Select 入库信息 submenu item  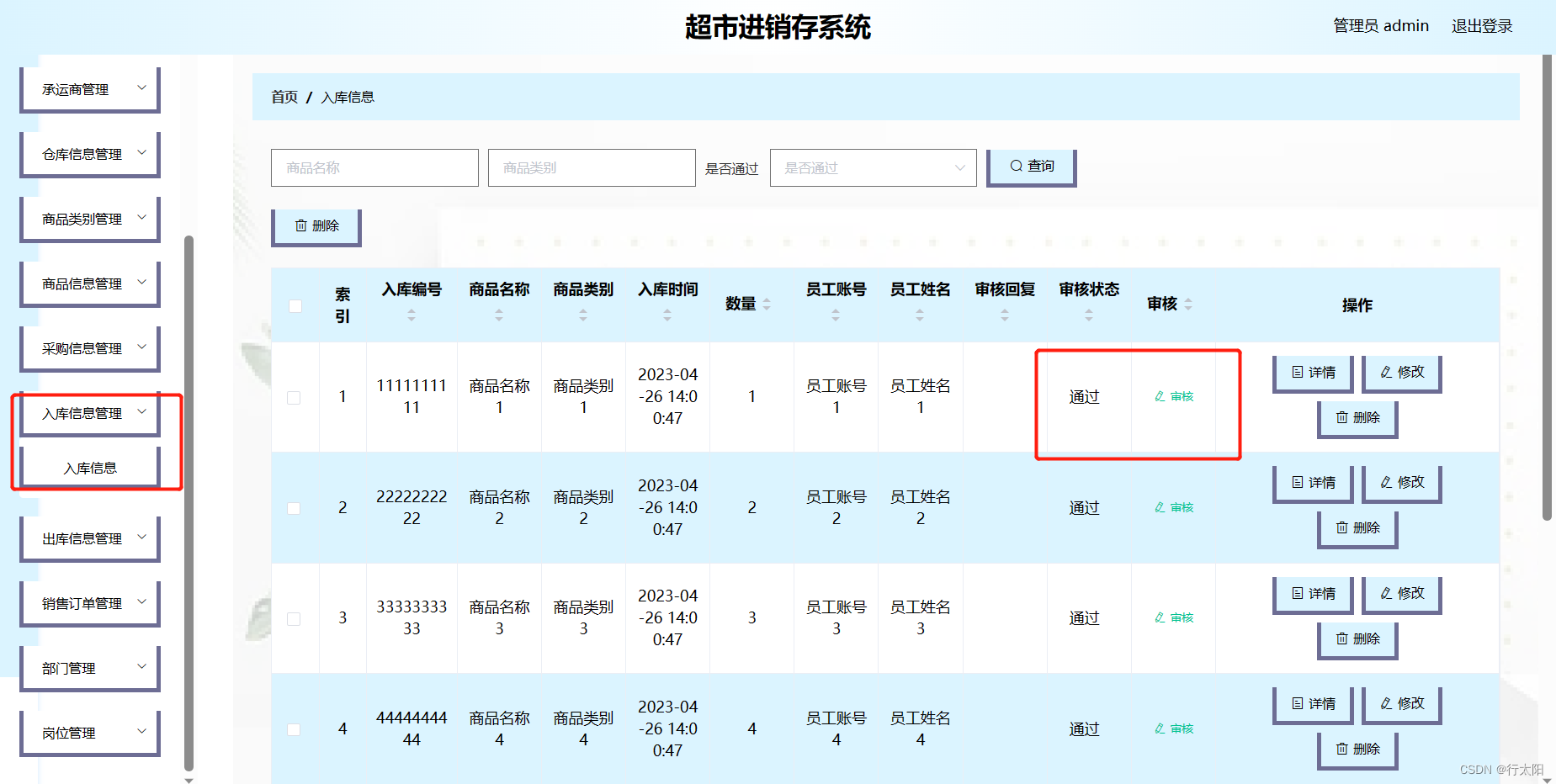pyautogui.click(x=90, y=468)
